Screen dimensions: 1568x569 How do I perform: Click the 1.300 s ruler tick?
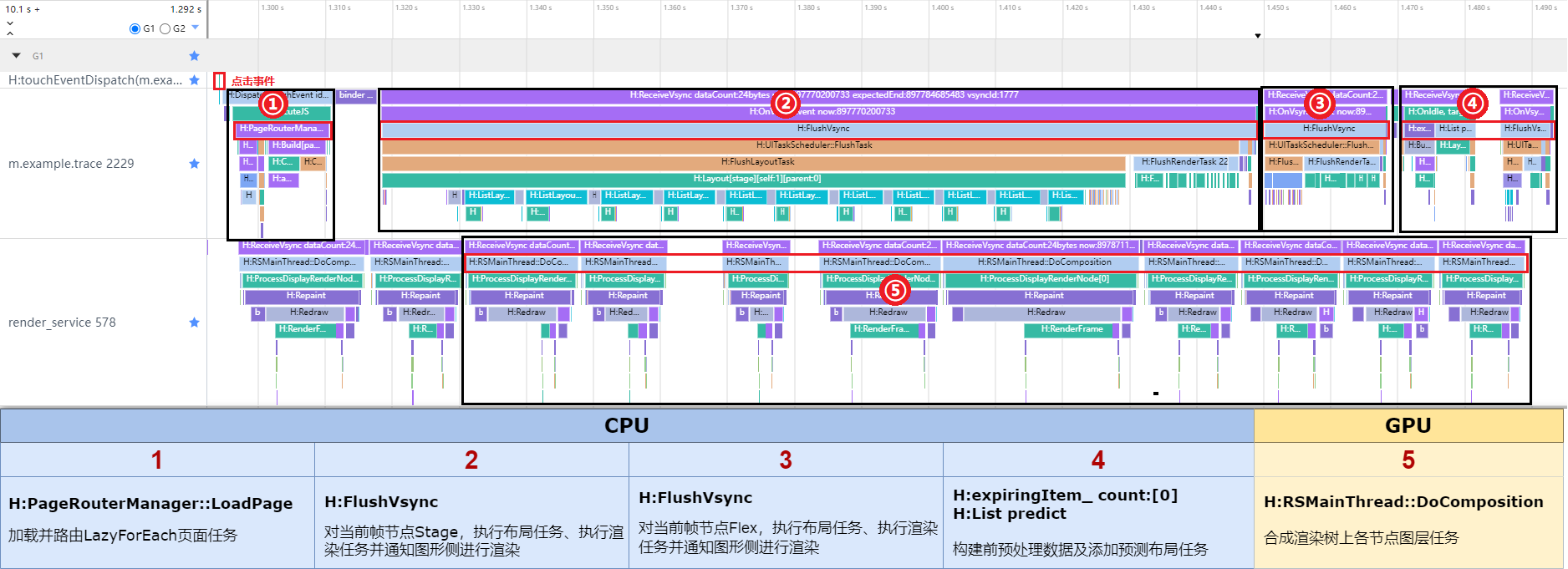point(272,8)
